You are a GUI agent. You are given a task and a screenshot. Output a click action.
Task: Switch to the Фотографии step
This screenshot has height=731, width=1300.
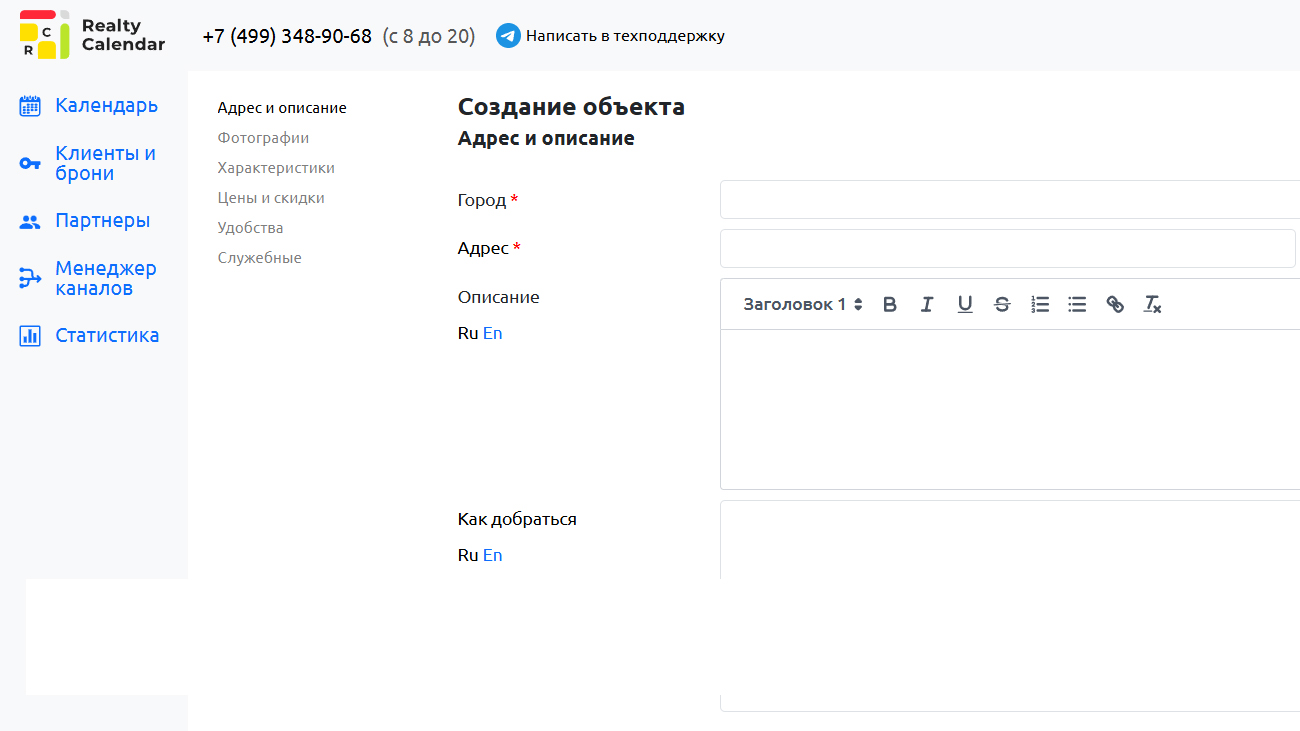point(263,138)
